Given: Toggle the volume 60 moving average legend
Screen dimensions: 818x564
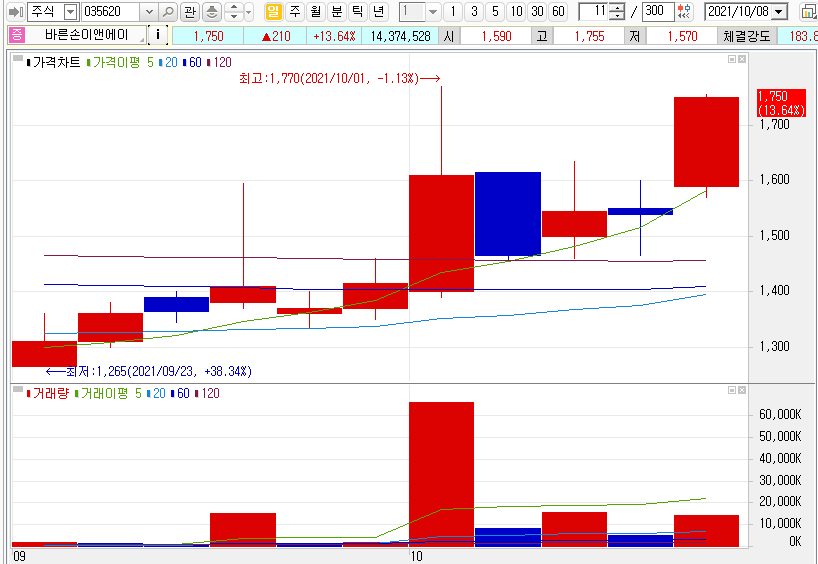Looking at the screenshot, I should [181, 393].
